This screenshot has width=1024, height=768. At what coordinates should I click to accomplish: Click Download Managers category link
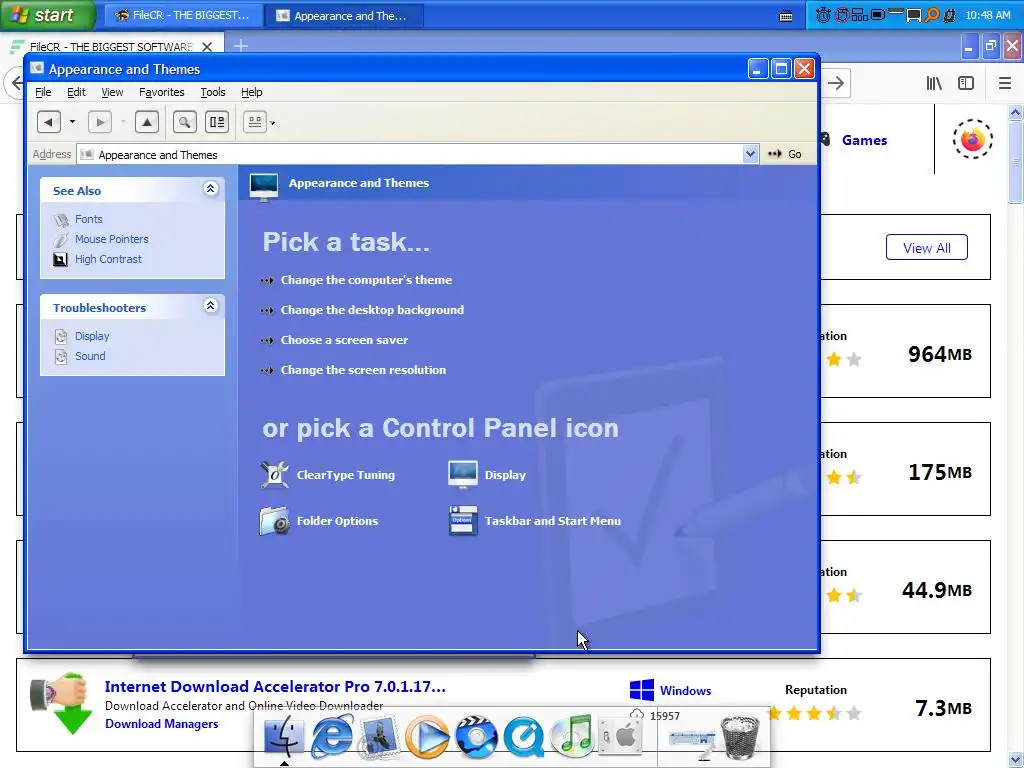tap(161, 724)
